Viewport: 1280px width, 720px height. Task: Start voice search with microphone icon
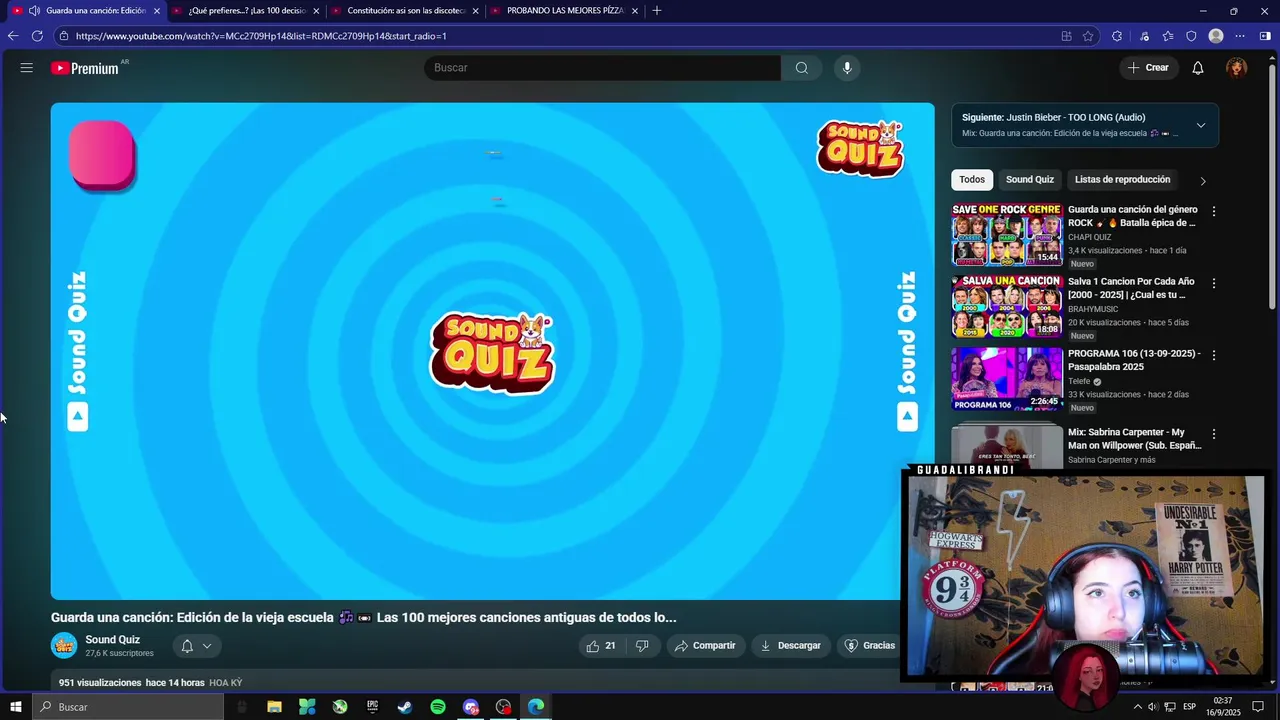(847, 68)
